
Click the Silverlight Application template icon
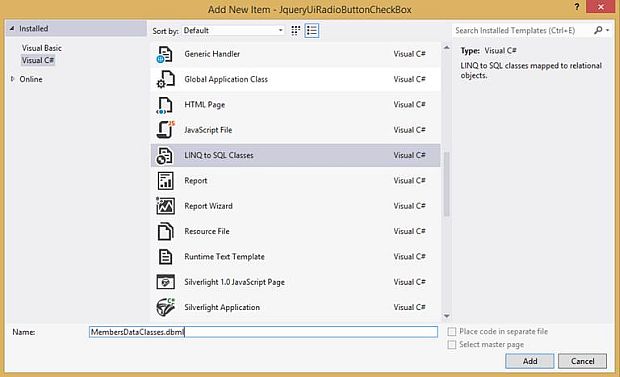165,307
